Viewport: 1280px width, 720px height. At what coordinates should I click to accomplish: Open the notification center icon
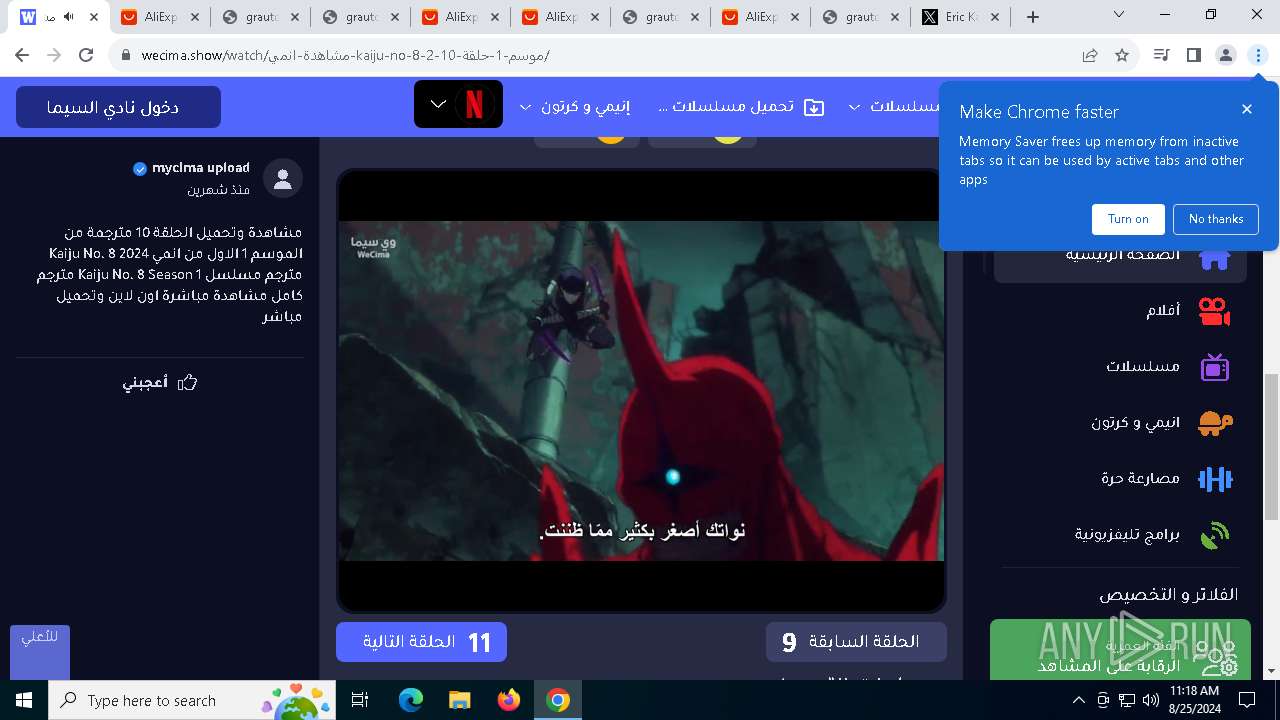click(1247, 700)
